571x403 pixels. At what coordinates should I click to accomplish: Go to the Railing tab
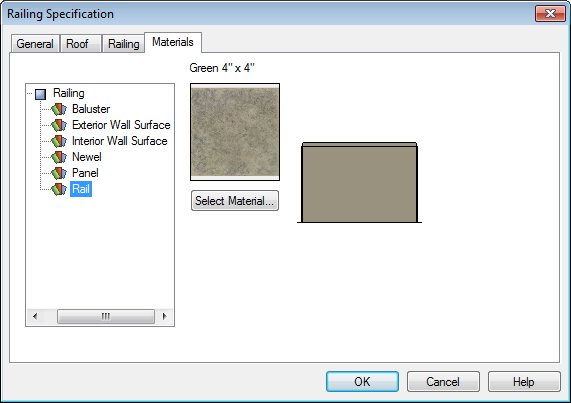(x=123, y=44)
